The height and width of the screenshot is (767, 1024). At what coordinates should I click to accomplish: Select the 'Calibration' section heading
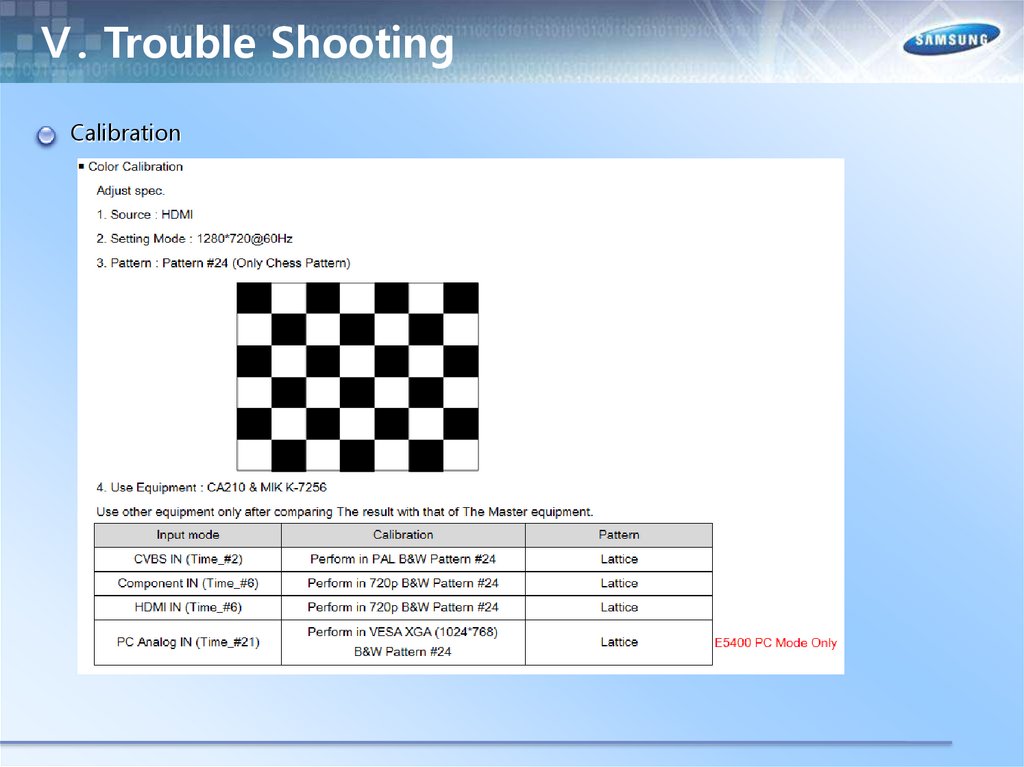pyautogui.click(x=125, y=133)
